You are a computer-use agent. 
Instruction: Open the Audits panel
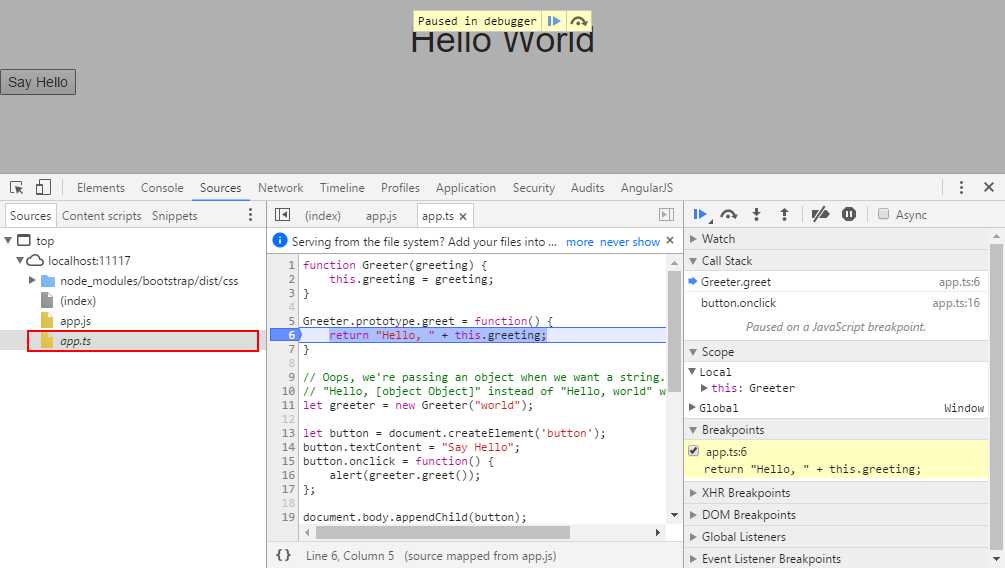click(588, 188)
